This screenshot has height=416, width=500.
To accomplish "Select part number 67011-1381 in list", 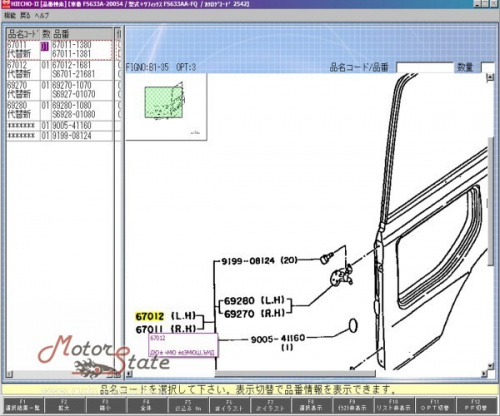I will (x=72, y=54).
